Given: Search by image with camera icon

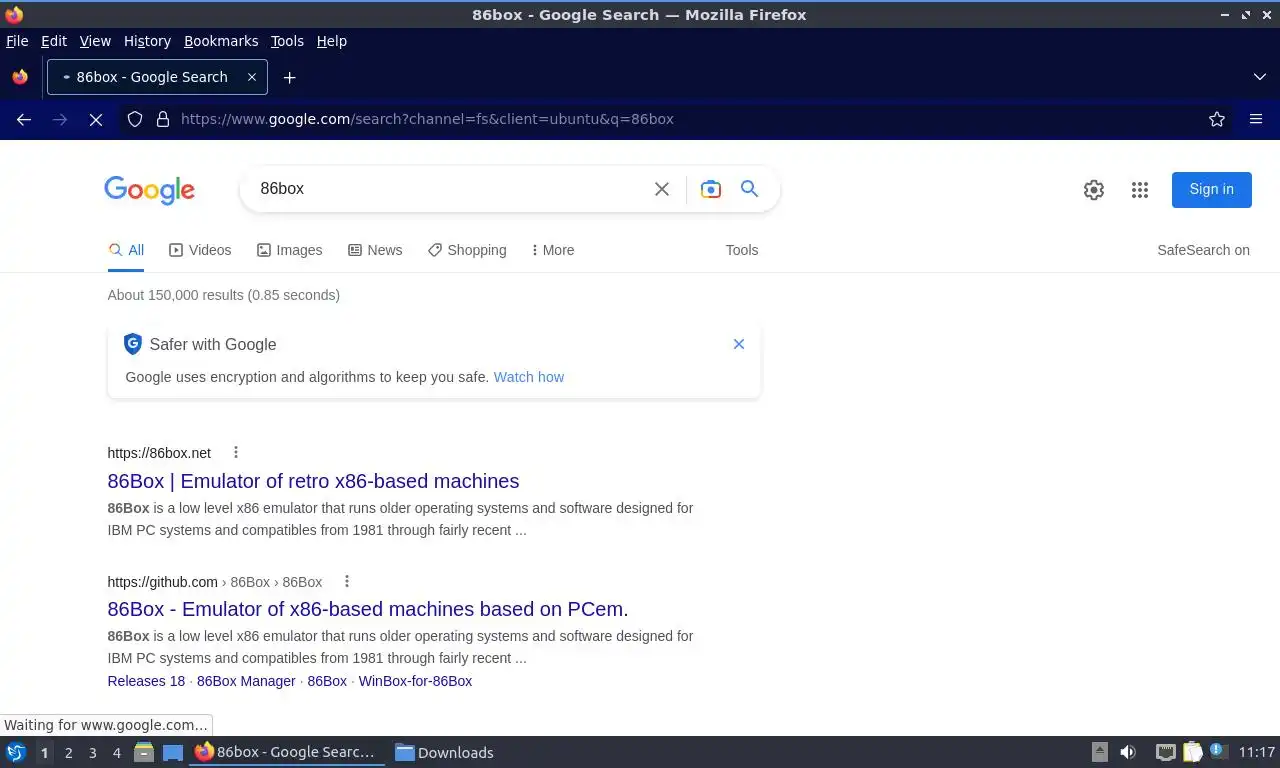Looking at the screenshot, I should [711, 189].
